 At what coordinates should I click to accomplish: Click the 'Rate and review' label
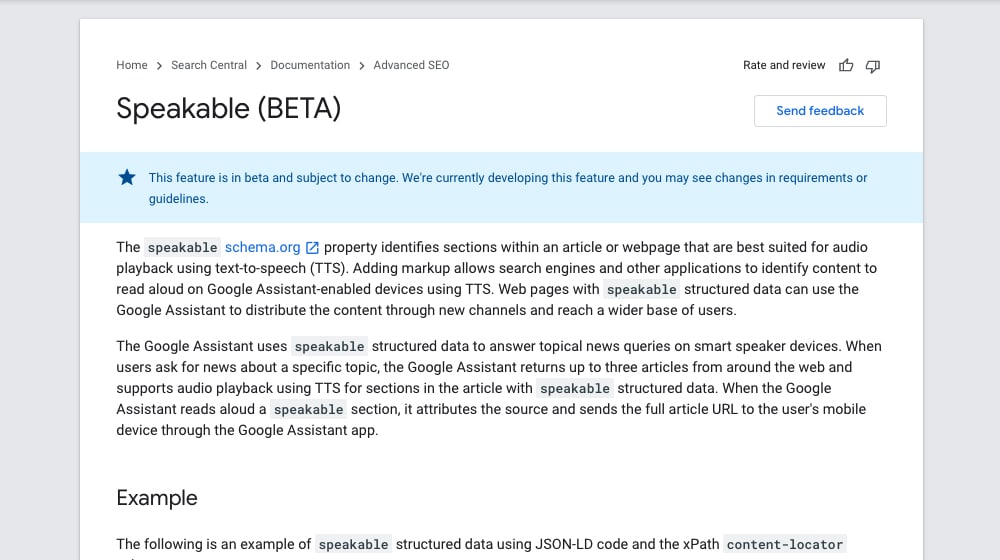(784, 65)
